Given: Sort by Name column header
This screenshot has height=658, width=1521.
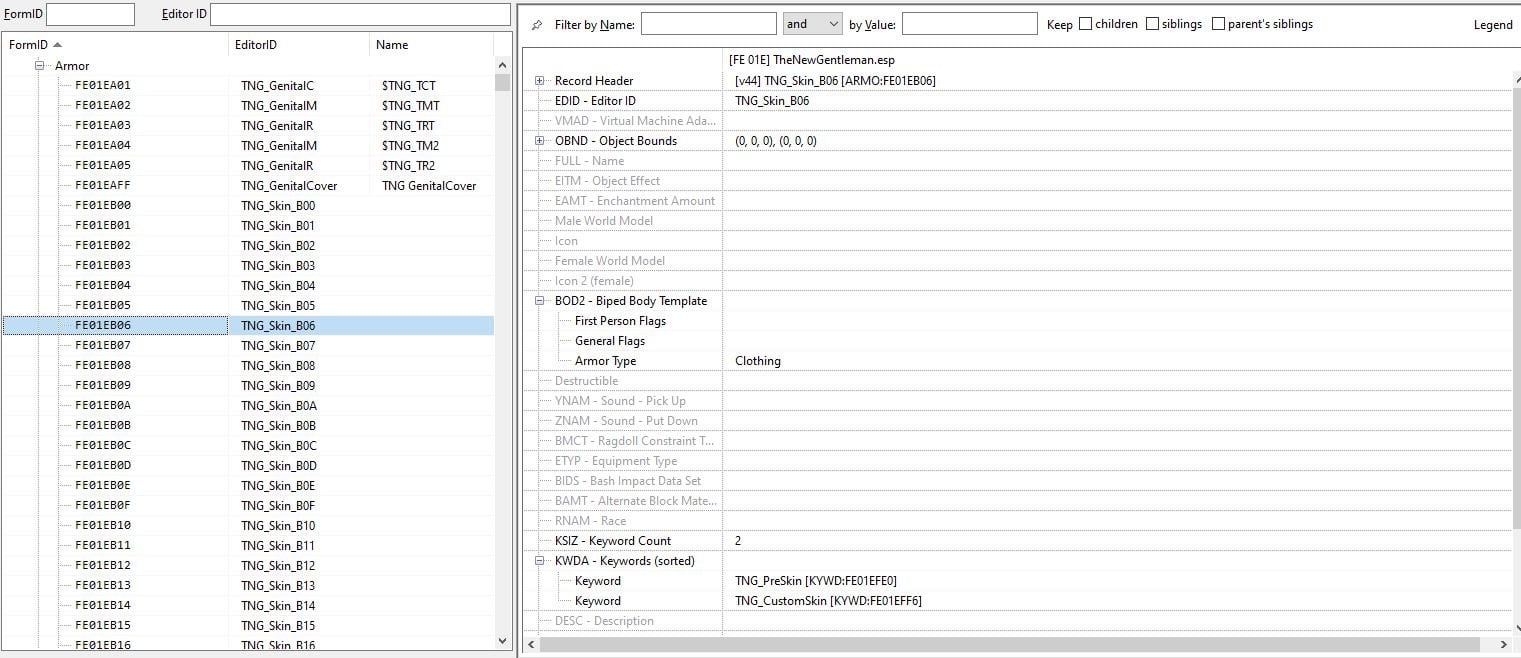Looking at the screenshot, I should 431,45.
